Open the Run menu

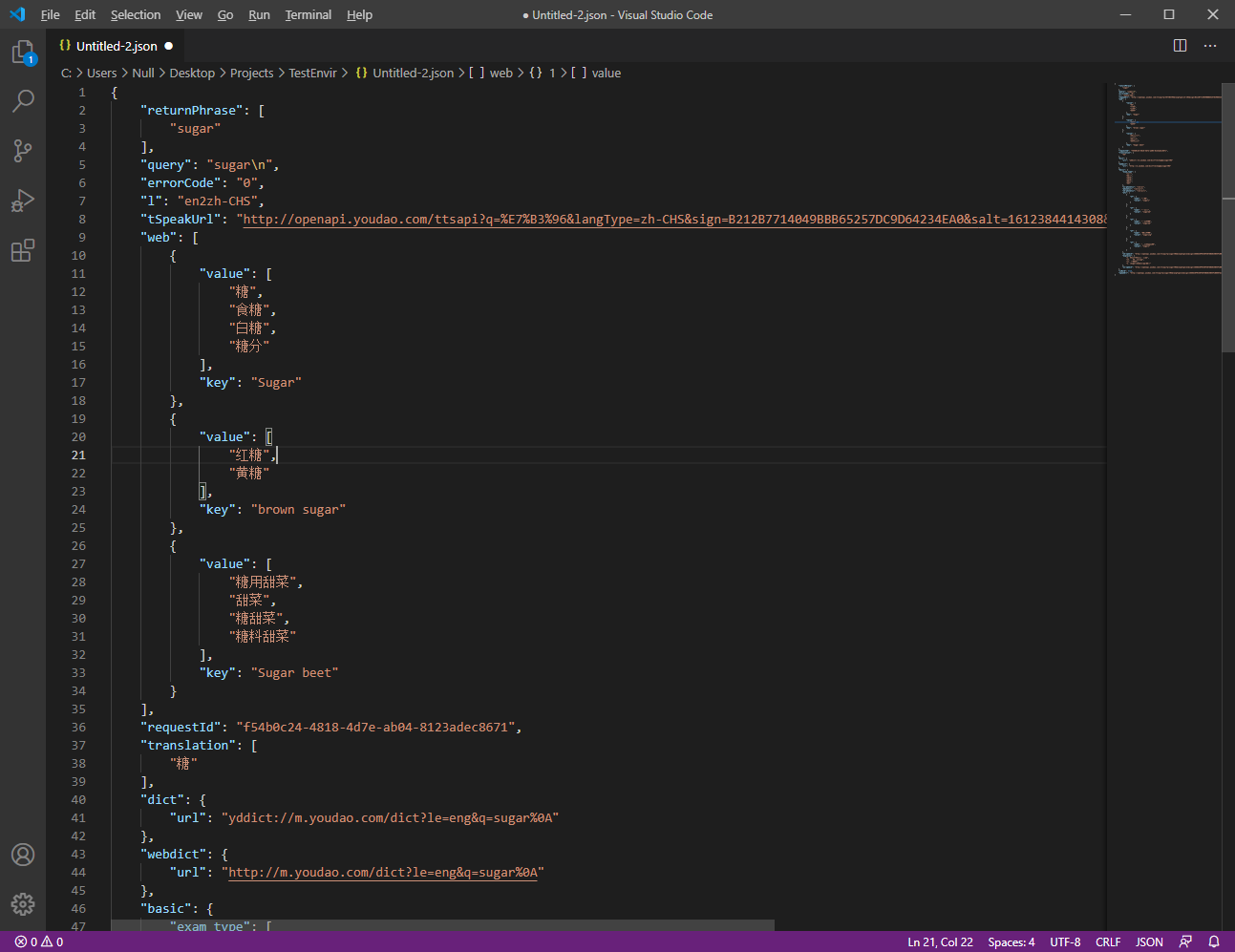(259, 14)
